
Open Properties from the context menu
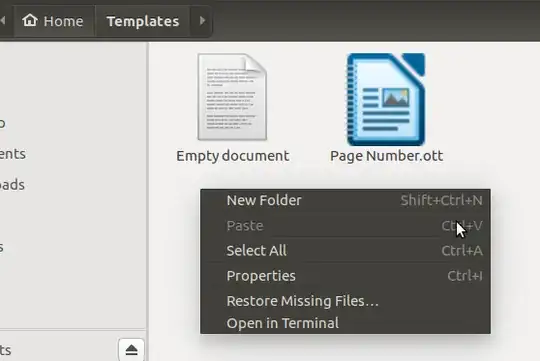pos(345,276)
